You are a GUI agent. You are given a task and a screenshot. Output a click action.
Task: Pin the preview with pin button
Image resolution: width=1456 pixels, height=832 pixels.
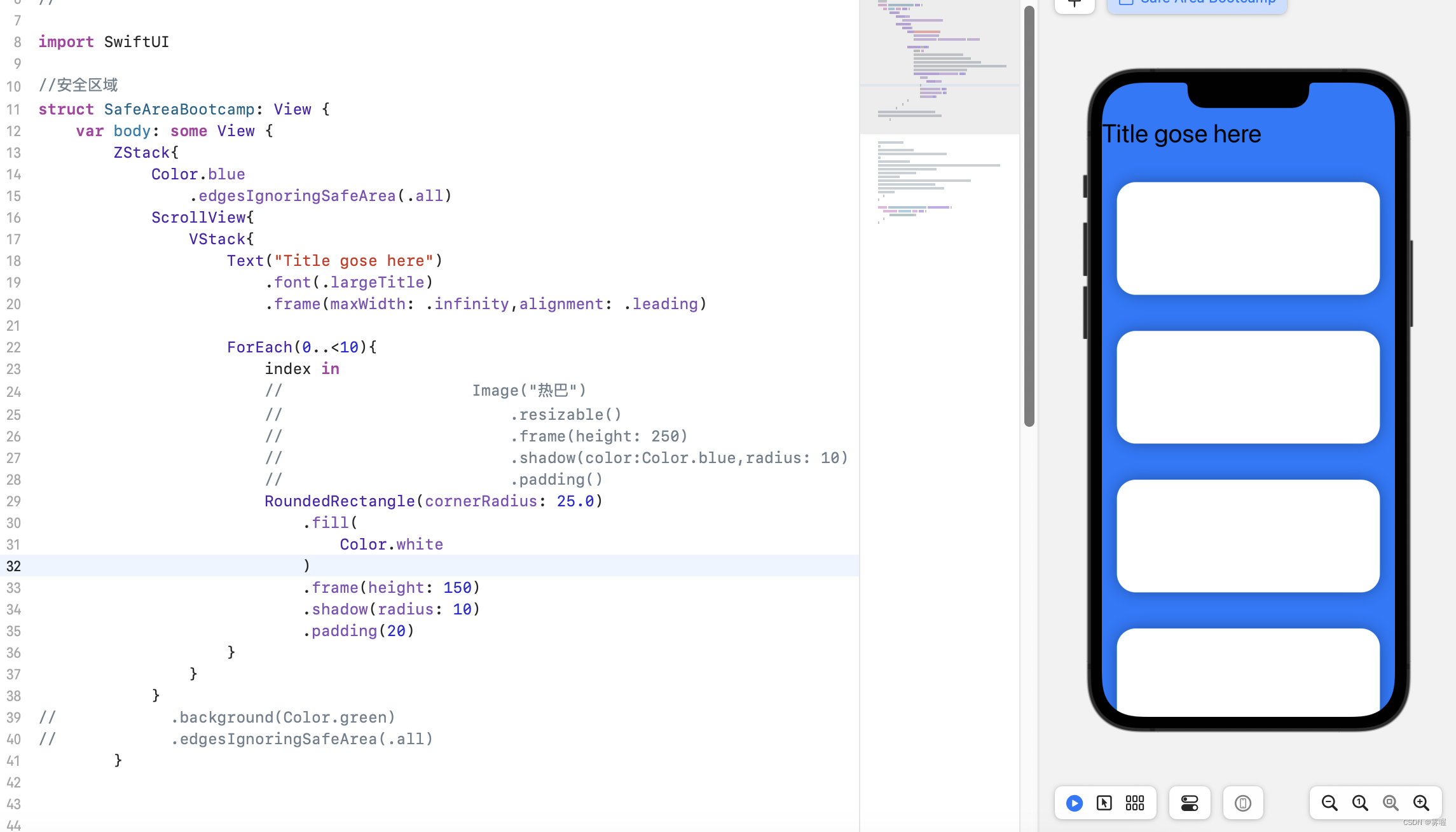click(x=1075, y=4)
